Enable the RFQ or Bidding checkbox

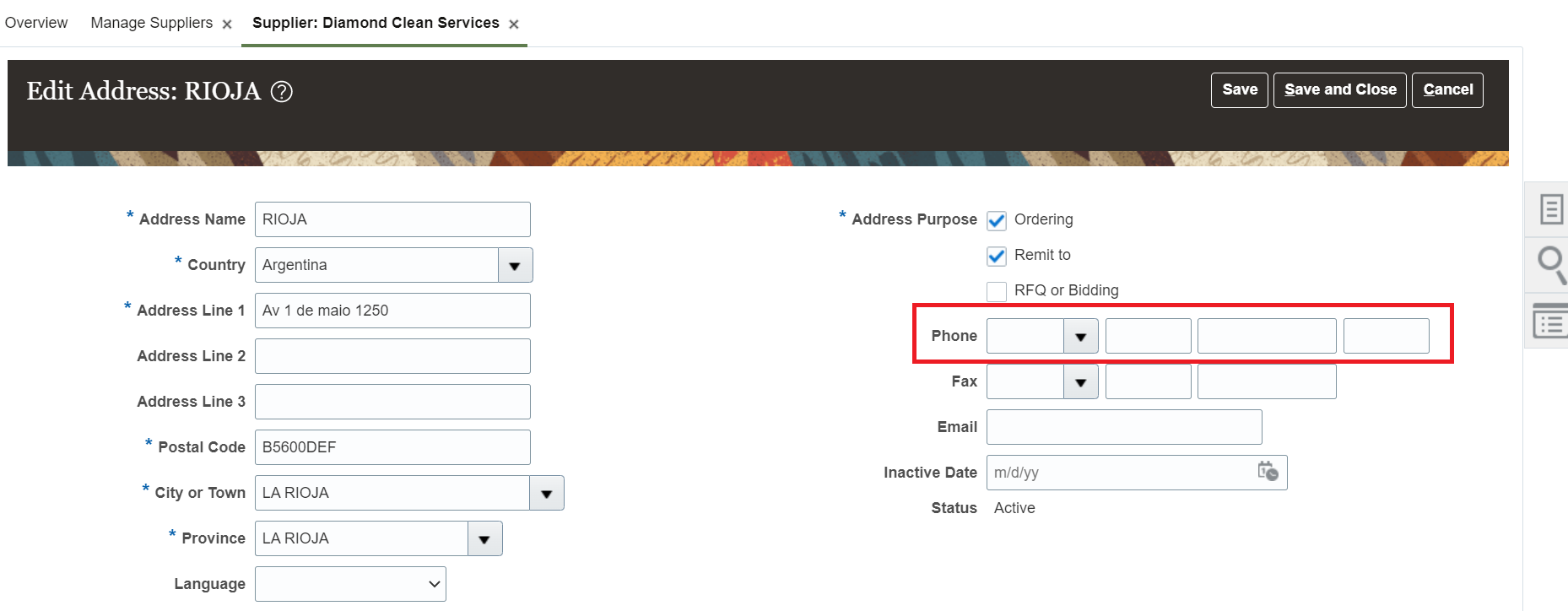[997, 291]
